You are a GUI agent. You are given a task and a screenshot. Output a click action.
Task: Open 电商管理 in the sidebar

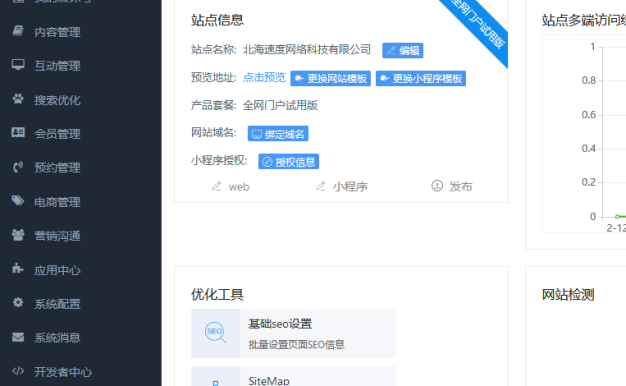tap(57, 202)
